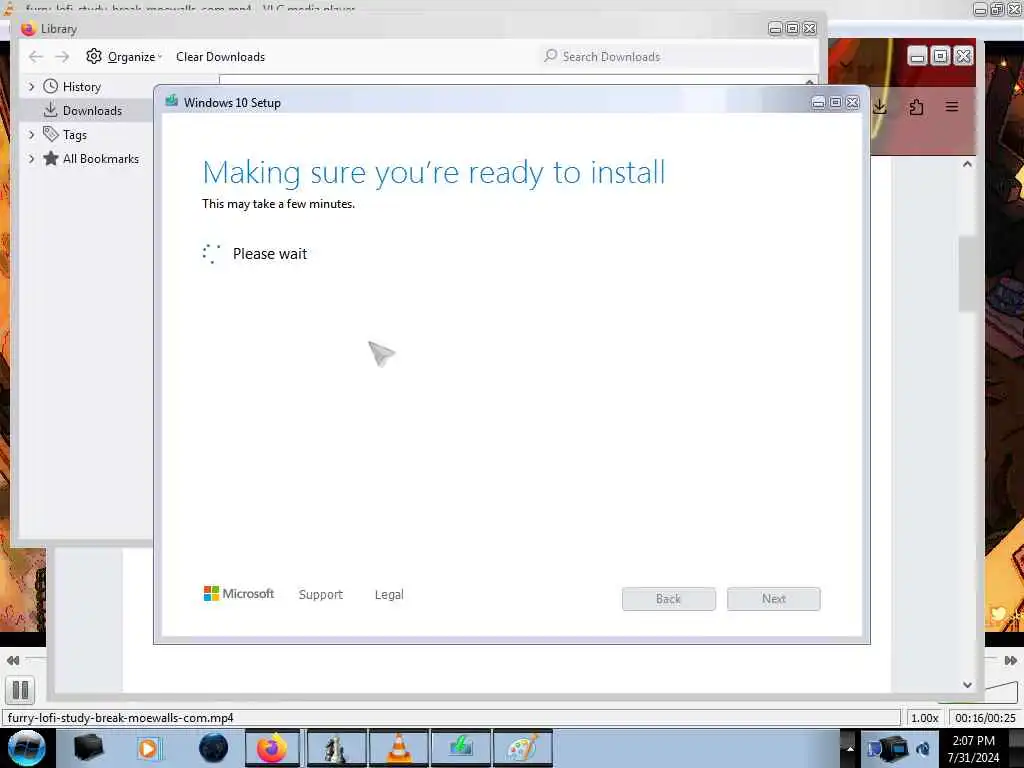Switch to VLC cone on taskbar
Viewport: 1024px width, 768px height.
pos(398,748)
